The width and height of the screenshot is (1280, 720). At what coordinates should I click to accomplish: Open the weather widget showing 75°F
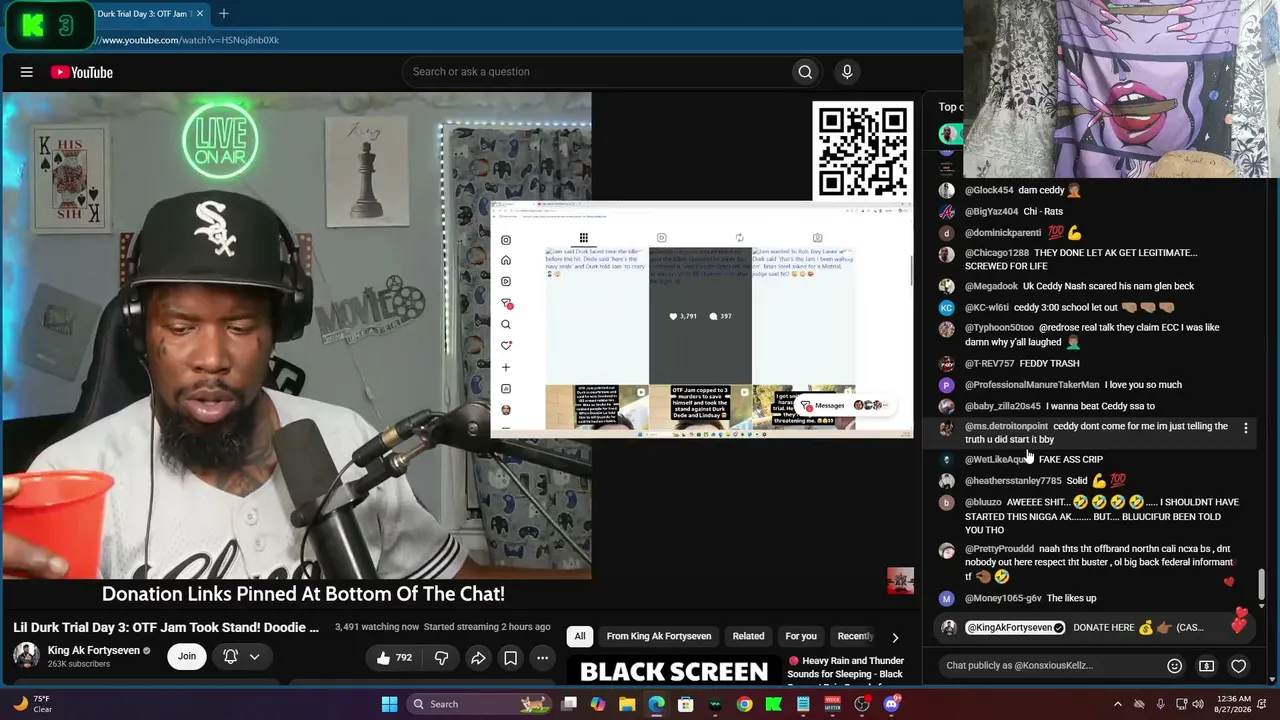pos(32,704)
